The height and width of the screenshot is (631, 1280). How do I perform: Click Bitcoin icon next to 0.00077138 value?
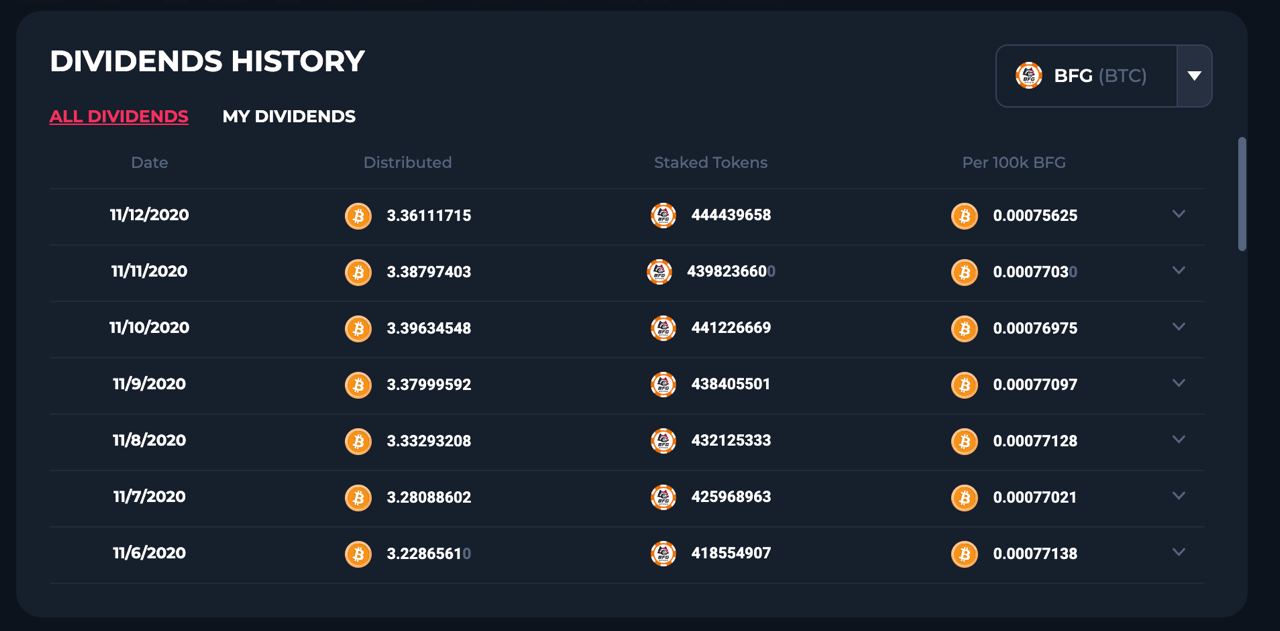(964, 554)
